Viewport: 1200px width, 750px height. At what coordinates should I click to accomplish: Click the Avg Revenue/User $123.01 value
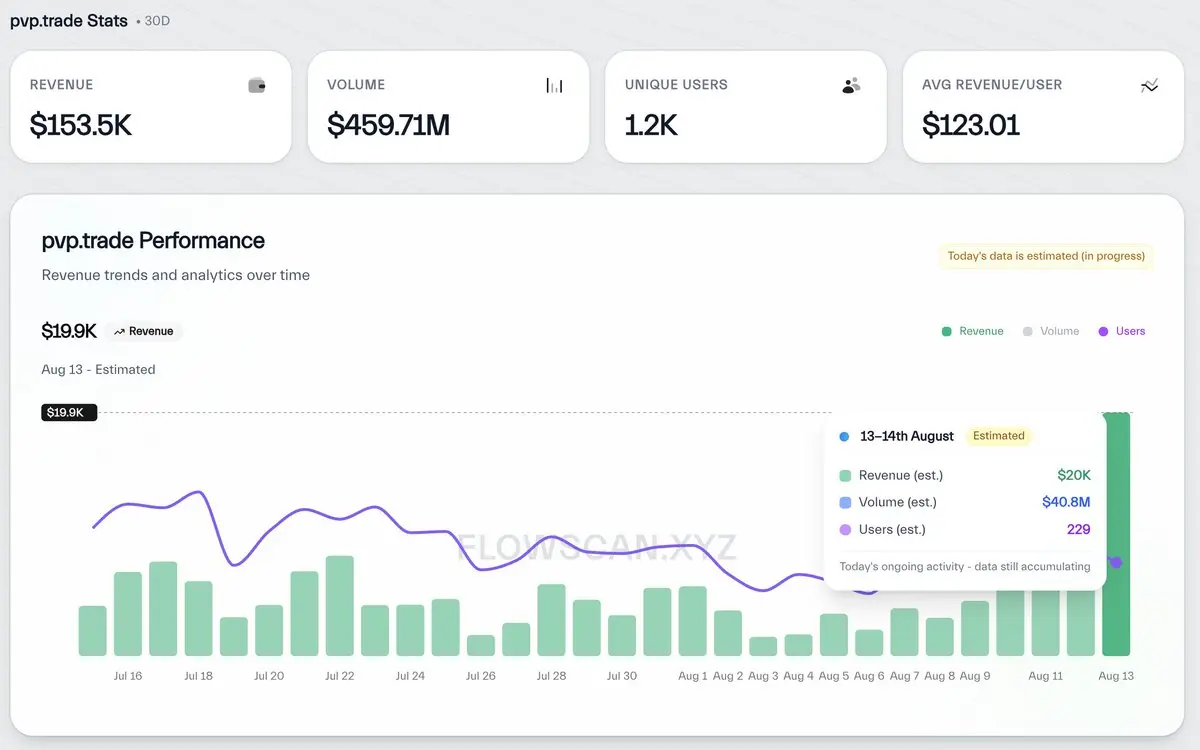coord(971,125)
